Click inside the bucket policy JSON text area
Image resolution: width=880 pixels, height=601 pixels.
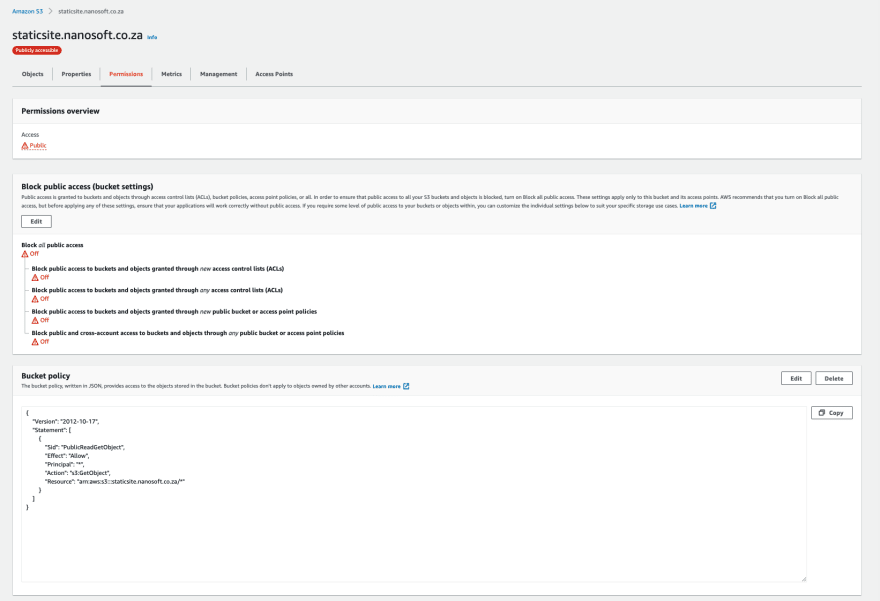(414, 494)
